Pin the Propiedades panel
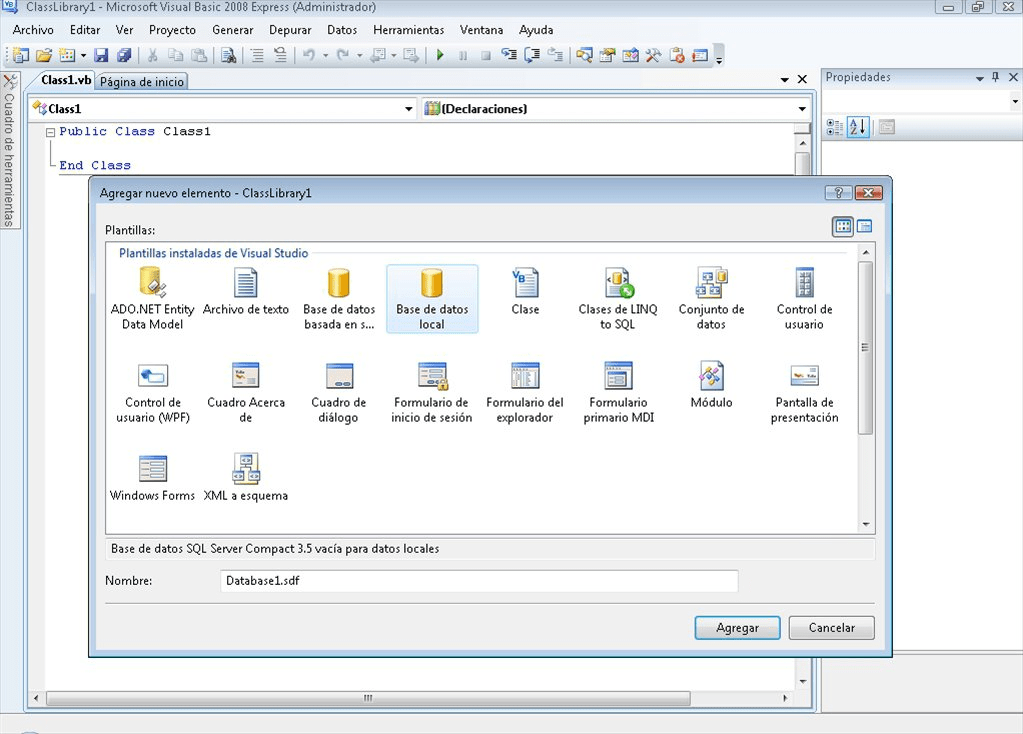 996,77
